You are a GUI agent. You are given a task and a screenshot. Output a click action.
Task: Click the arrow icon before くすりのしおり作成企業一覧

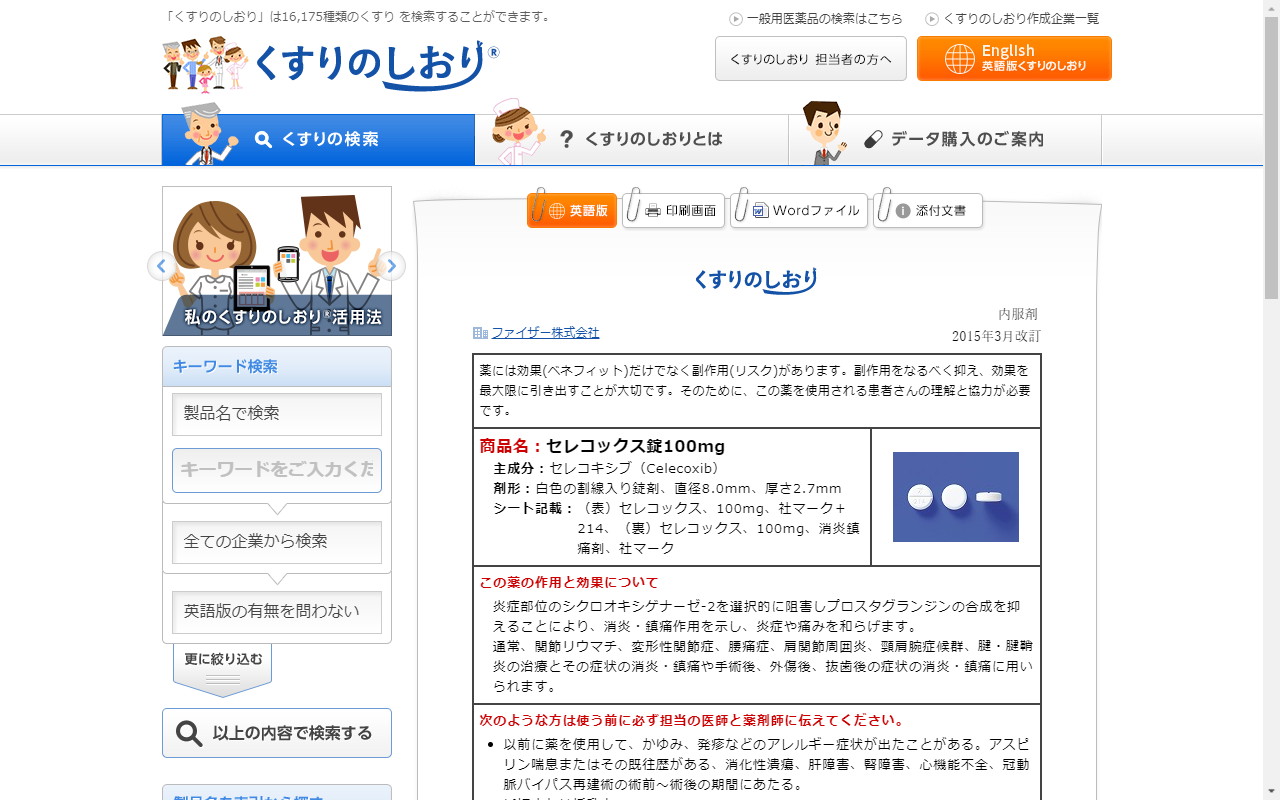[x=932, y=19]
